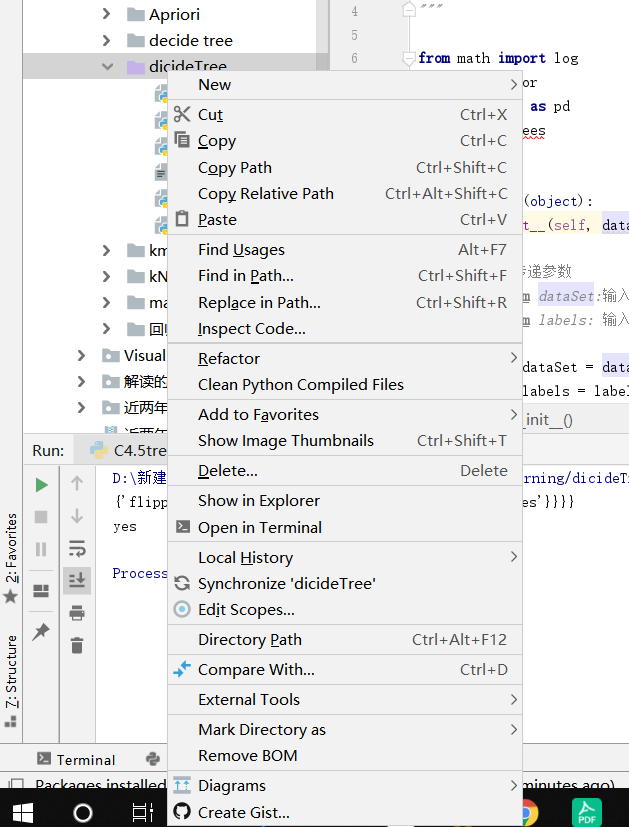Choose Delete... entry

(345, 470)
